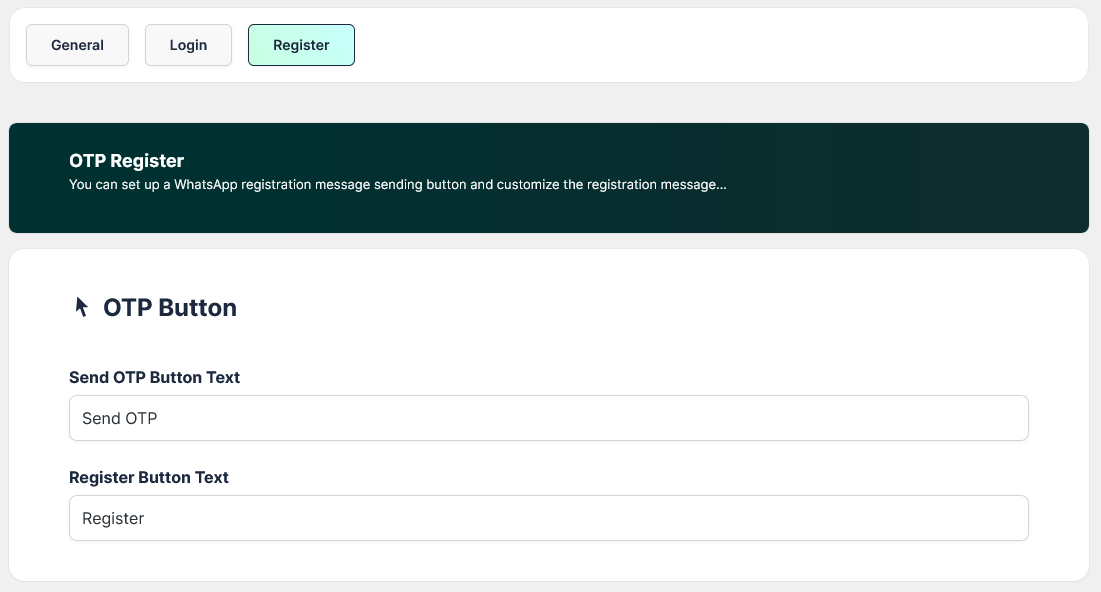Click into the Register Button Text field

548,518
